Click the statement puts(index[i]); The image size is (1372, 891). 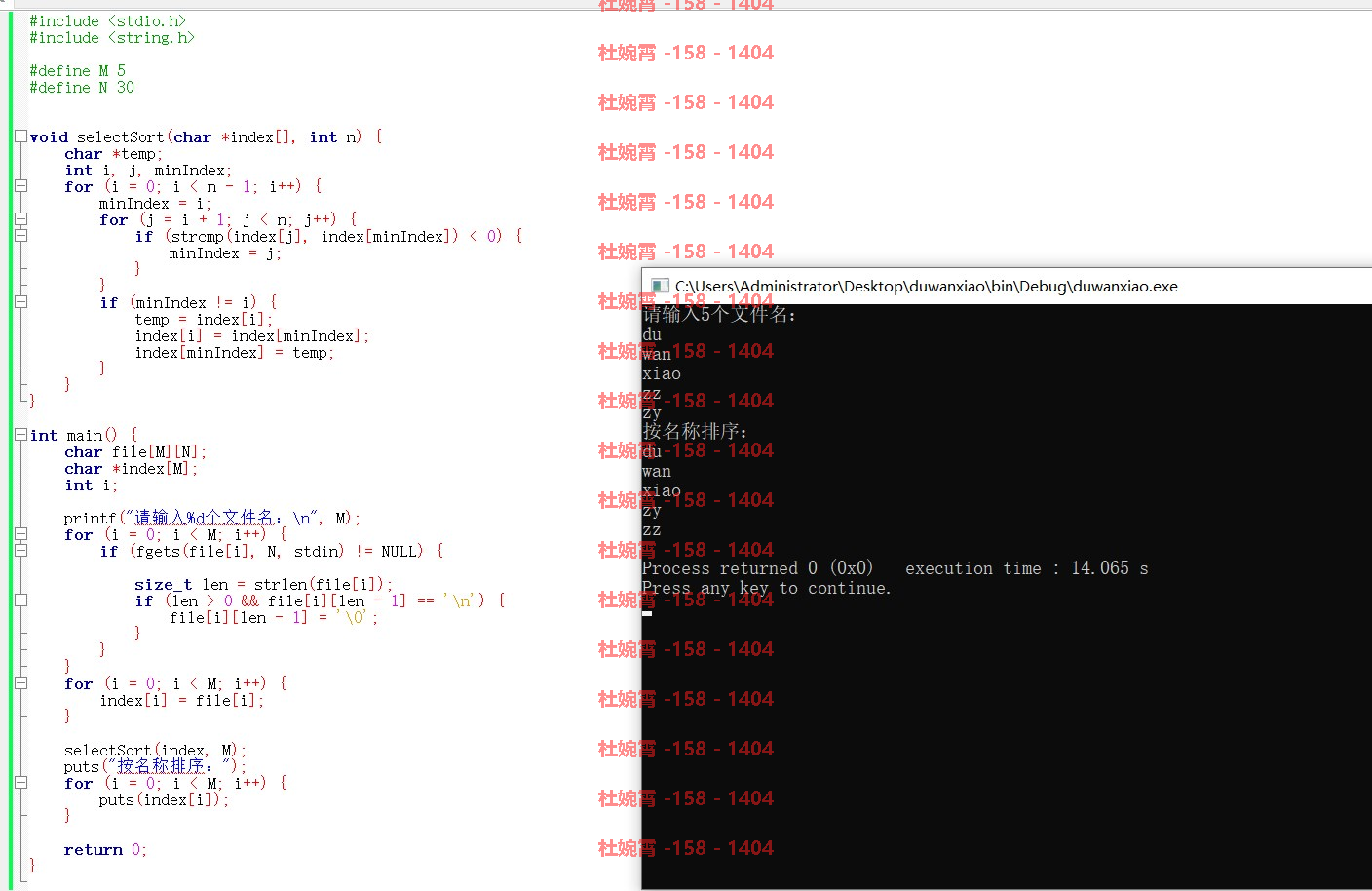tap(164, 799)
